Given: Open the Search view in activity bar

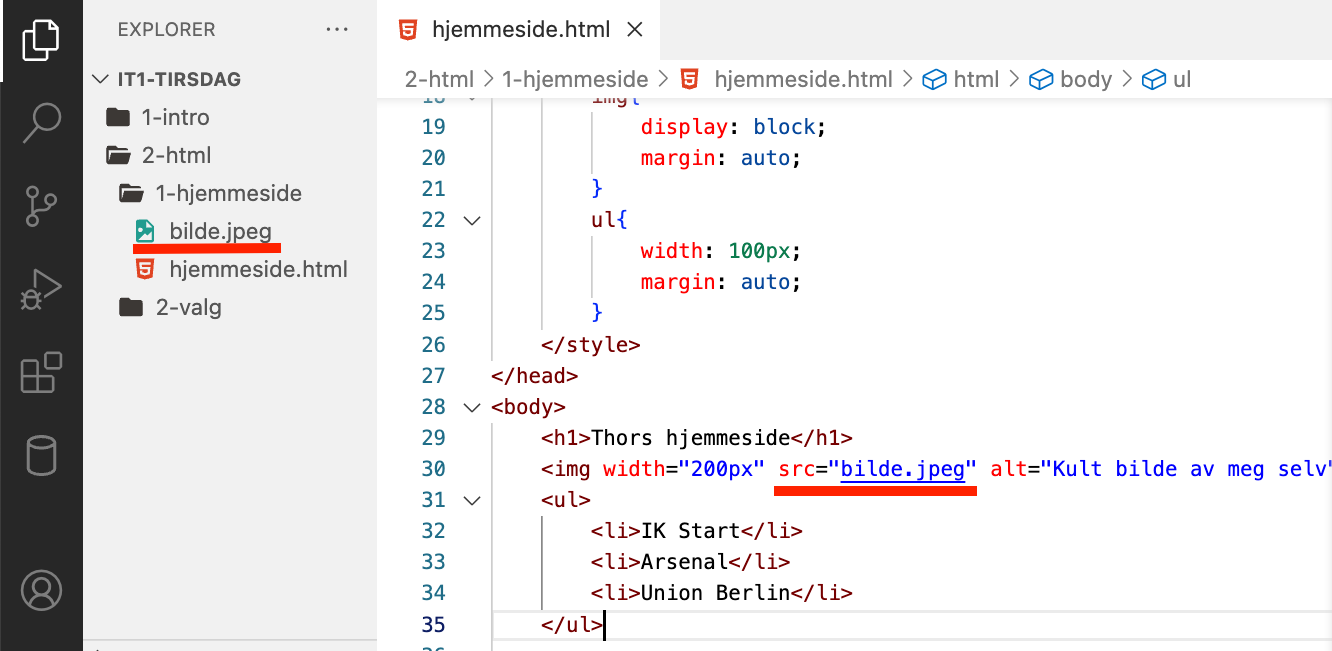Looking at the screenshot, I should point(41,122).
